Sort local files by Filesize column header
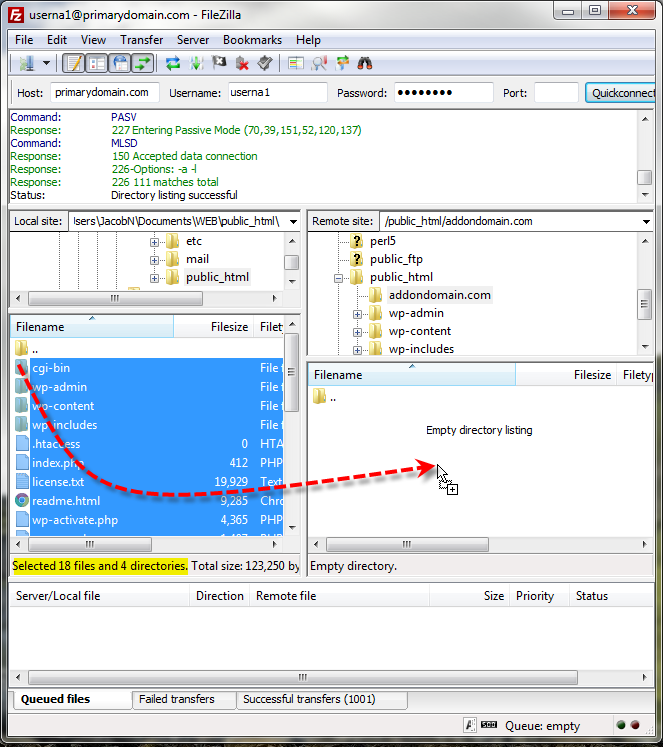 pos(228,327)
